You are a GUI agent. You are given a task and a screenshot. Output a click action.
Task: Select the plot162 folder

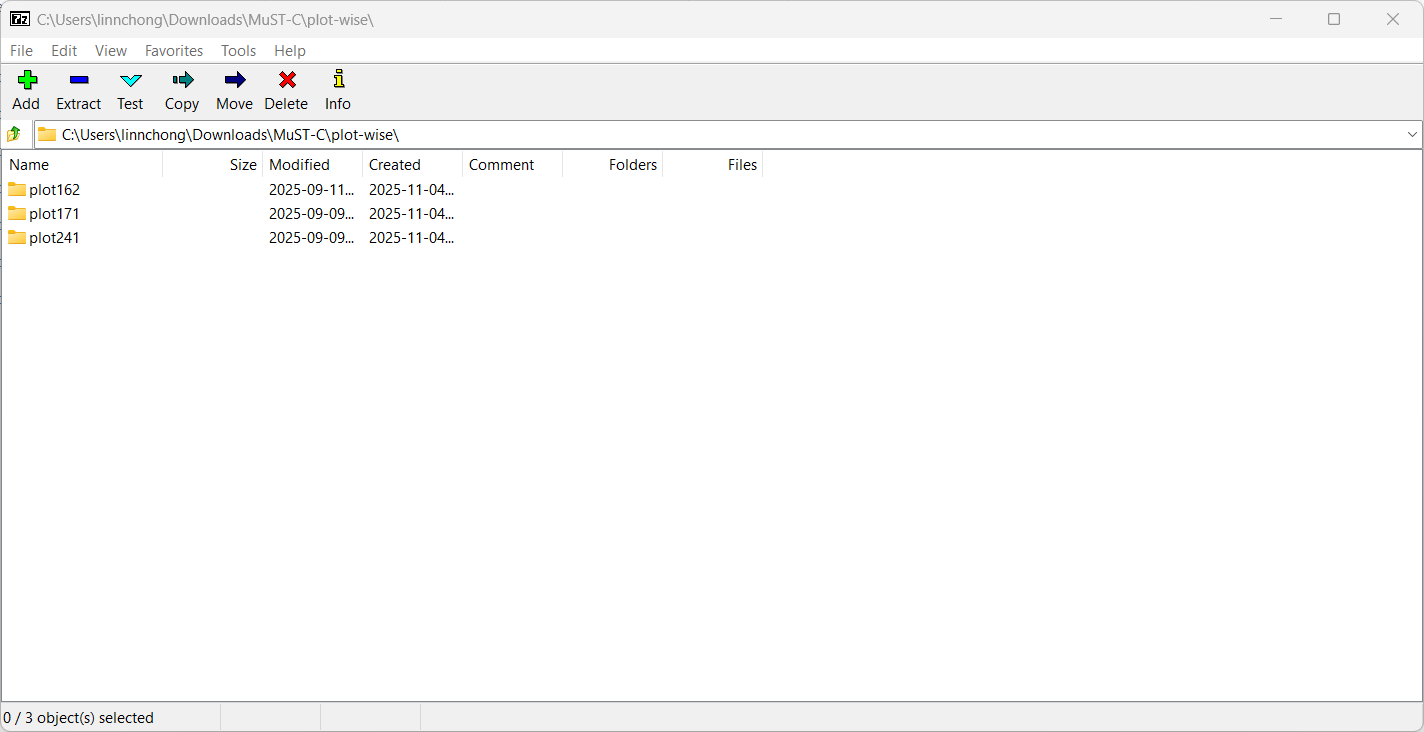click(54, 190)
